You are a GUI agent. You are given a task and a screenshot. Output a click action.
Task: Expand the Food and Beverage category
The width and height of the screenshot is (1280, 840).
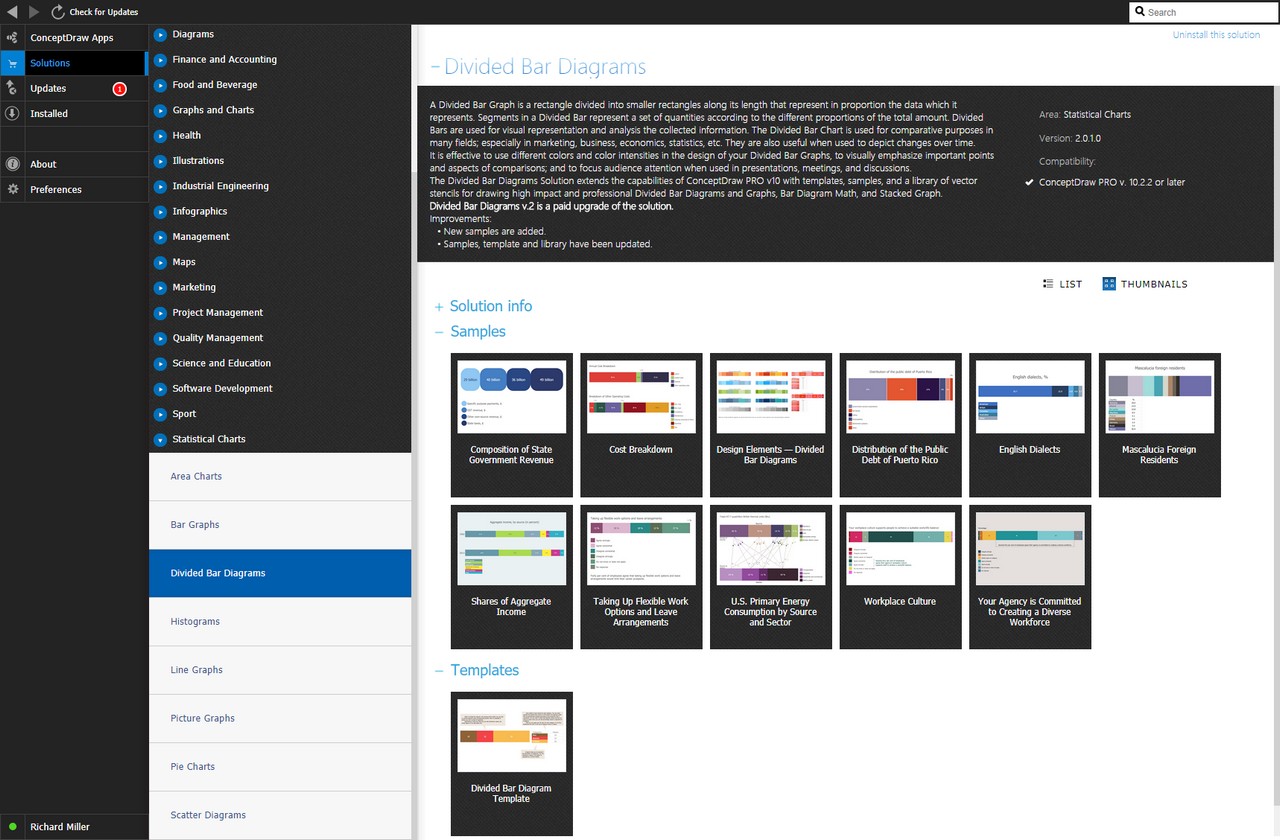pos(160,85)
